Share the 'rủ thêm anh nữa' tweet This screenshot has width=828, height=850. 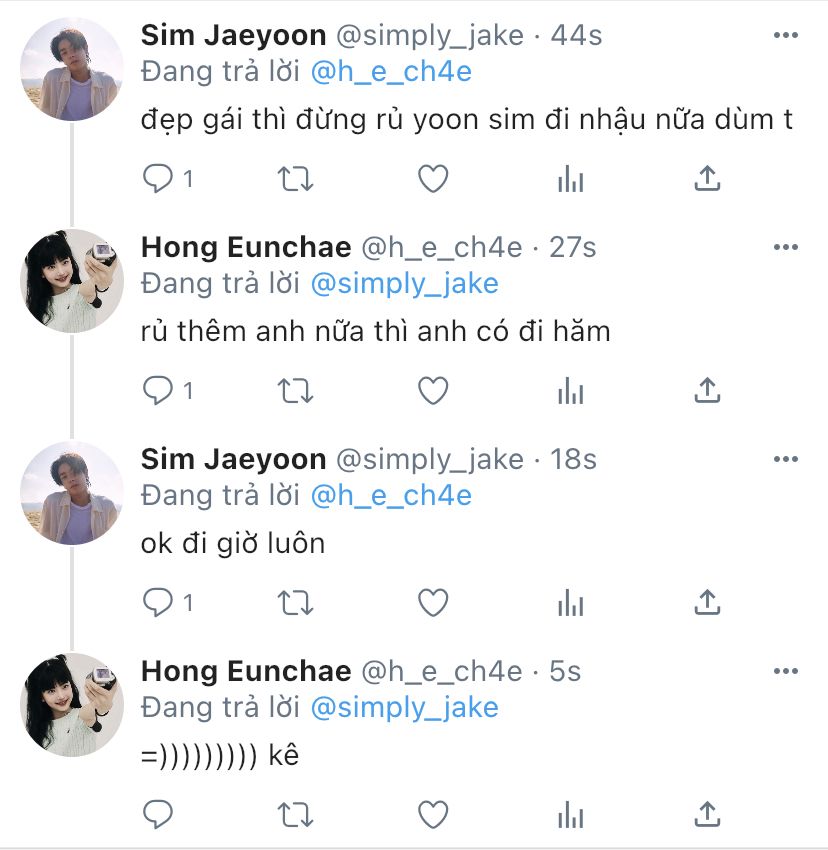pyautogui.click(x=707, y=391)
